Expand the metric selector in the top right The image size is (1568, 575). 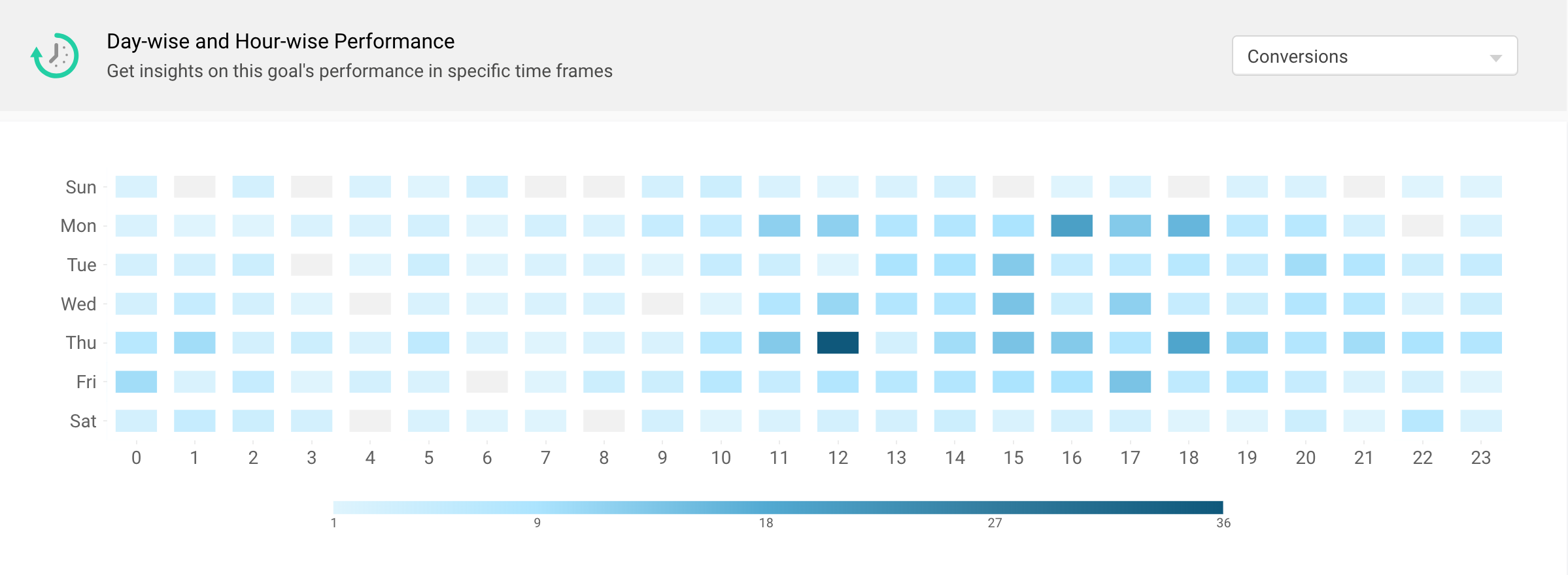[1373, 56]
